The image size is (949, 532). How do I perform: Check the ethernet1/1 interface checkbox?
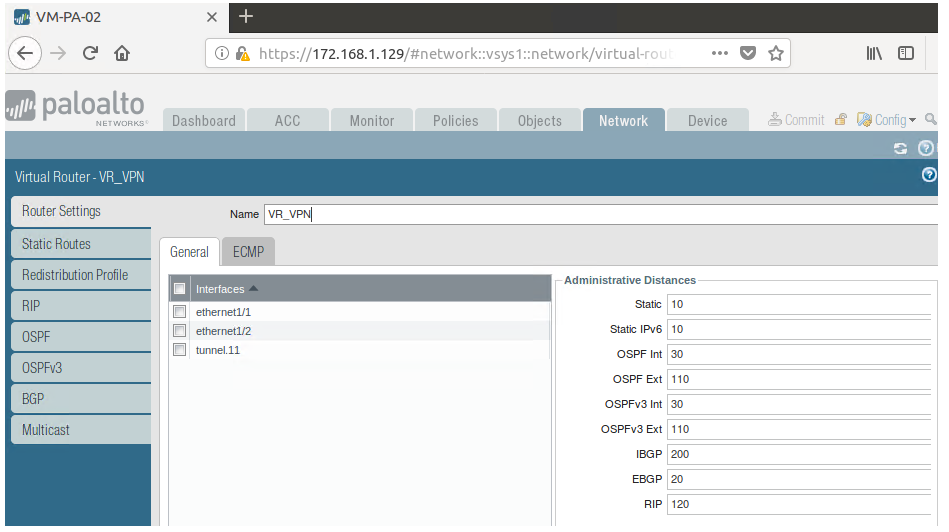180,312
